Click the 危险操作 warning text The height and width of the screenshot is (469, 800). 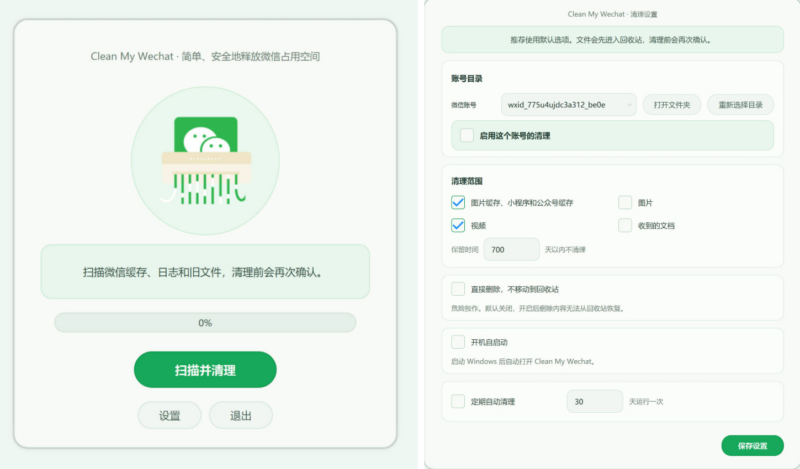click(x=538, y=308)
